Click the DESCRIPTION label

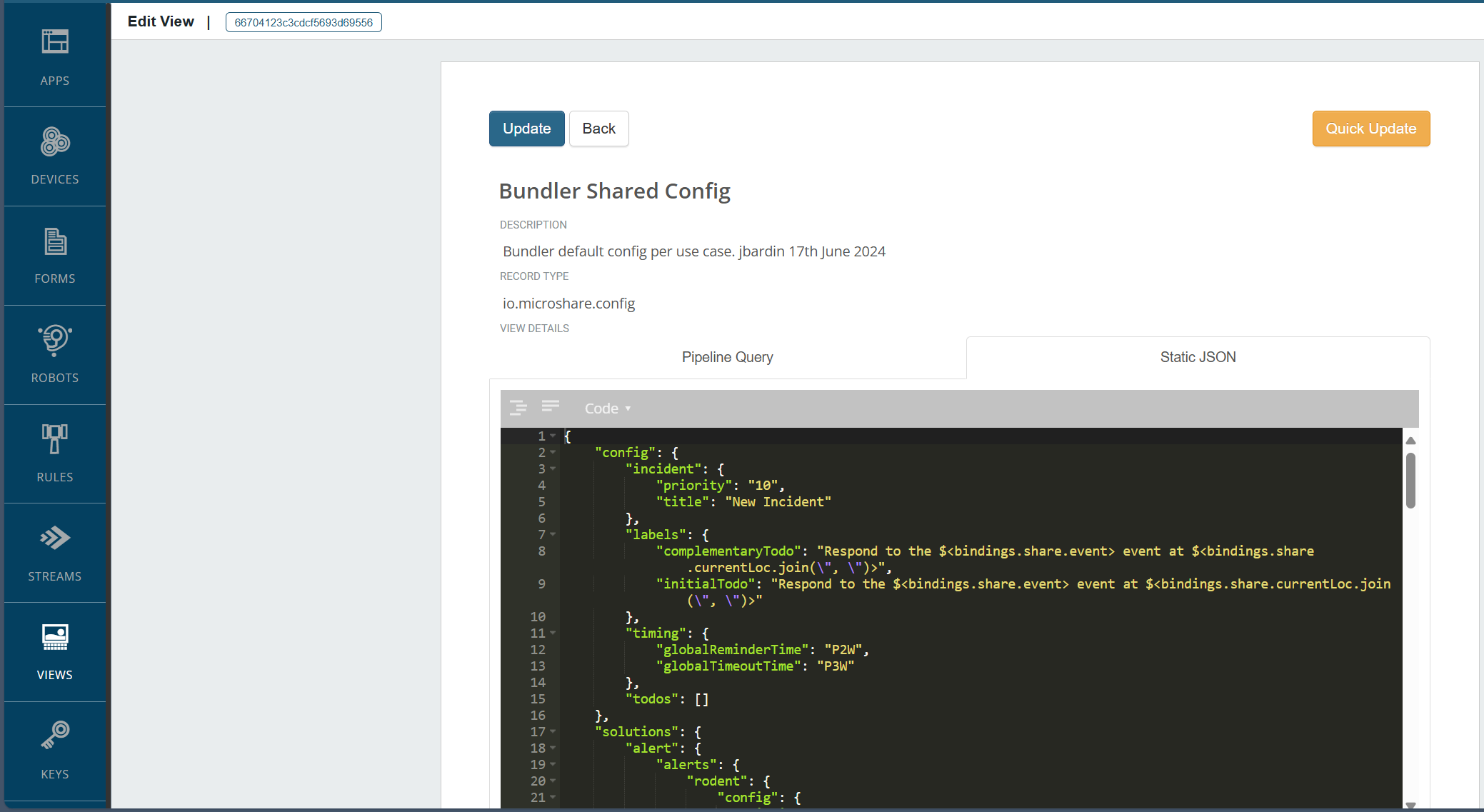point(533,225)
